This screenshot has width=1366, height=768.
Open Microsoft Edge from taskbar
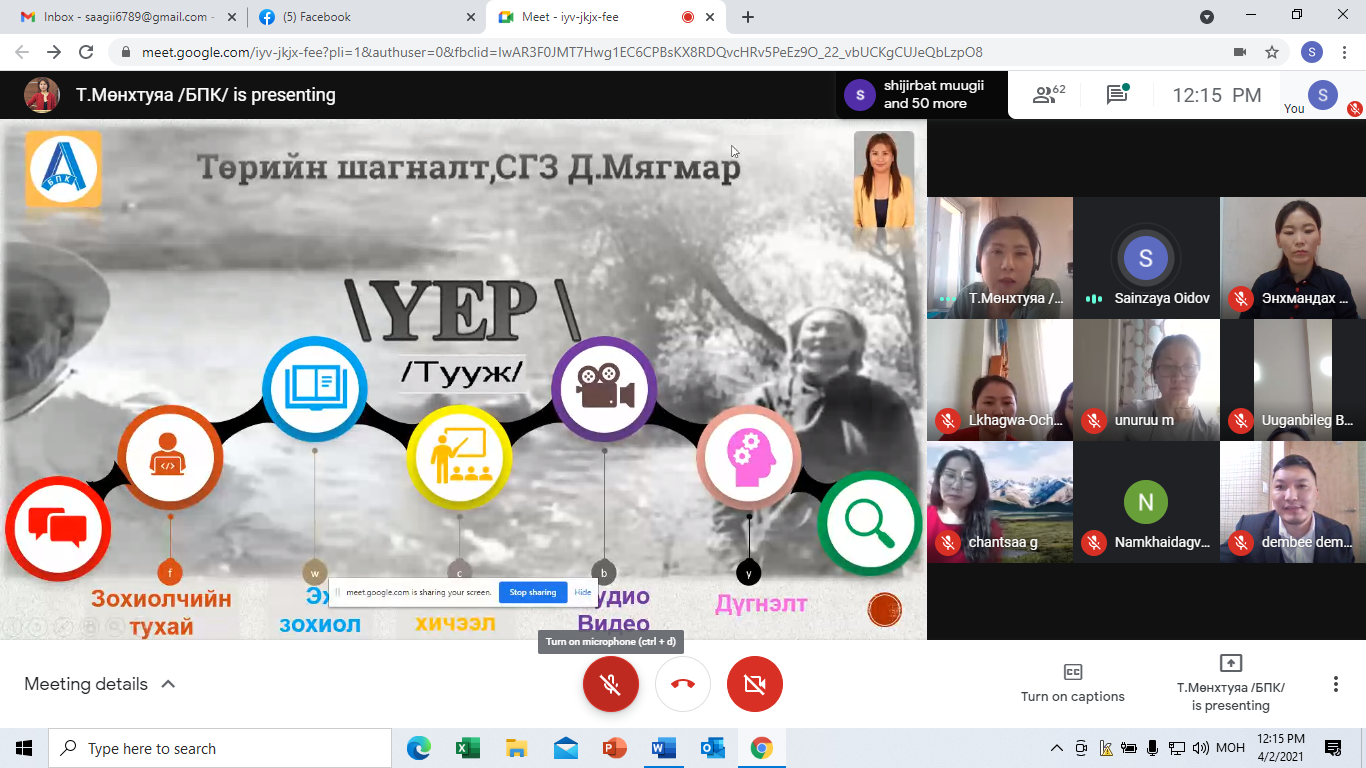(419, 748)
